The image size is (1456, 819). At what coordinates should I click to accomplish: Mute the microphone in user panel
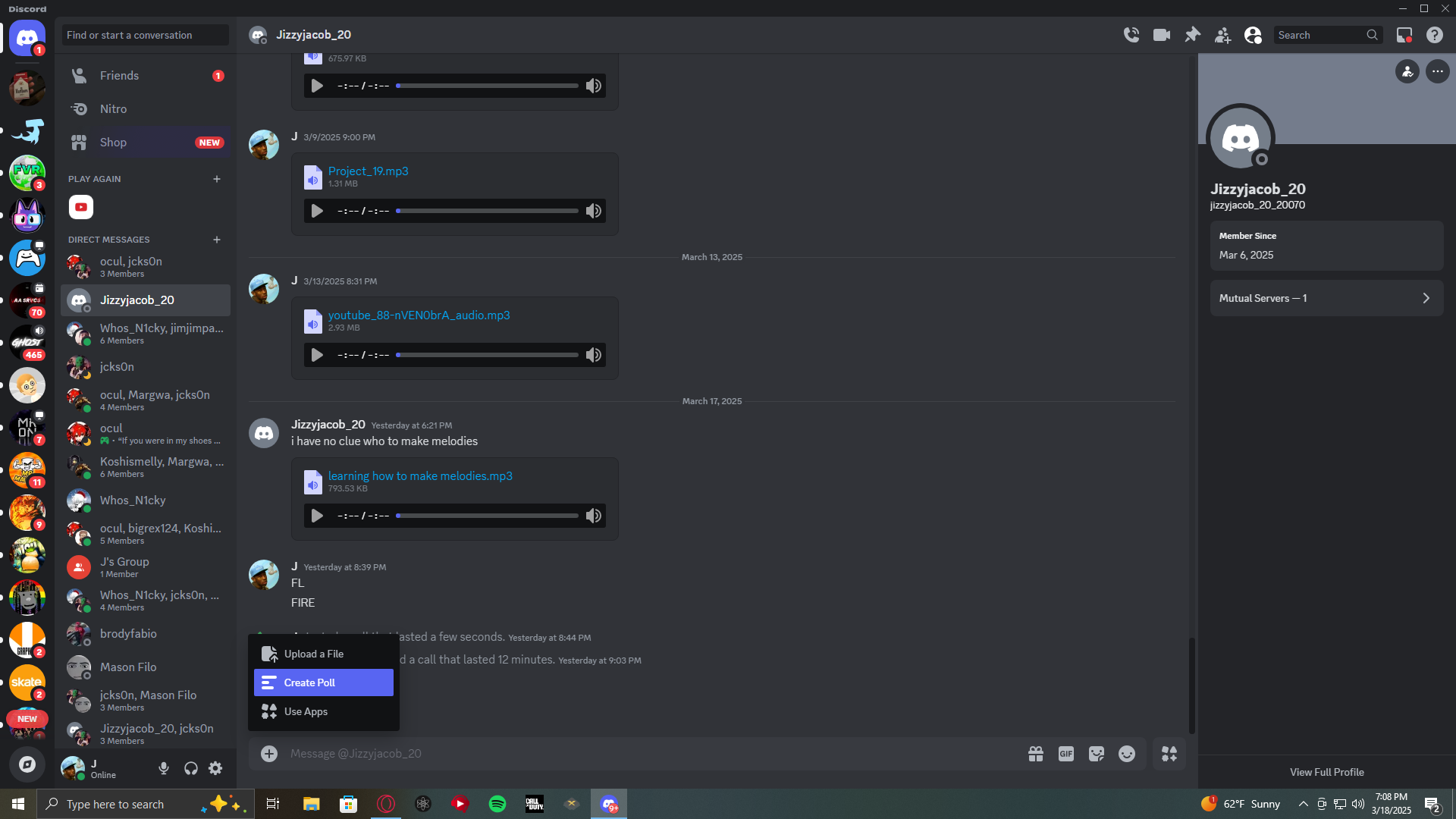point(164,768)
